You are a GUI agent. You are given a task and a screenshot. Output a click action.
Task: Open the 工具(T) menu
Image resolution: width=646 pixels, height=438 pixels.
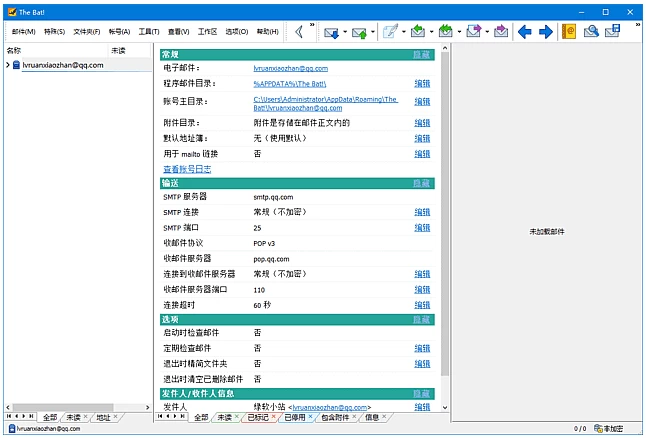point(149,32)
